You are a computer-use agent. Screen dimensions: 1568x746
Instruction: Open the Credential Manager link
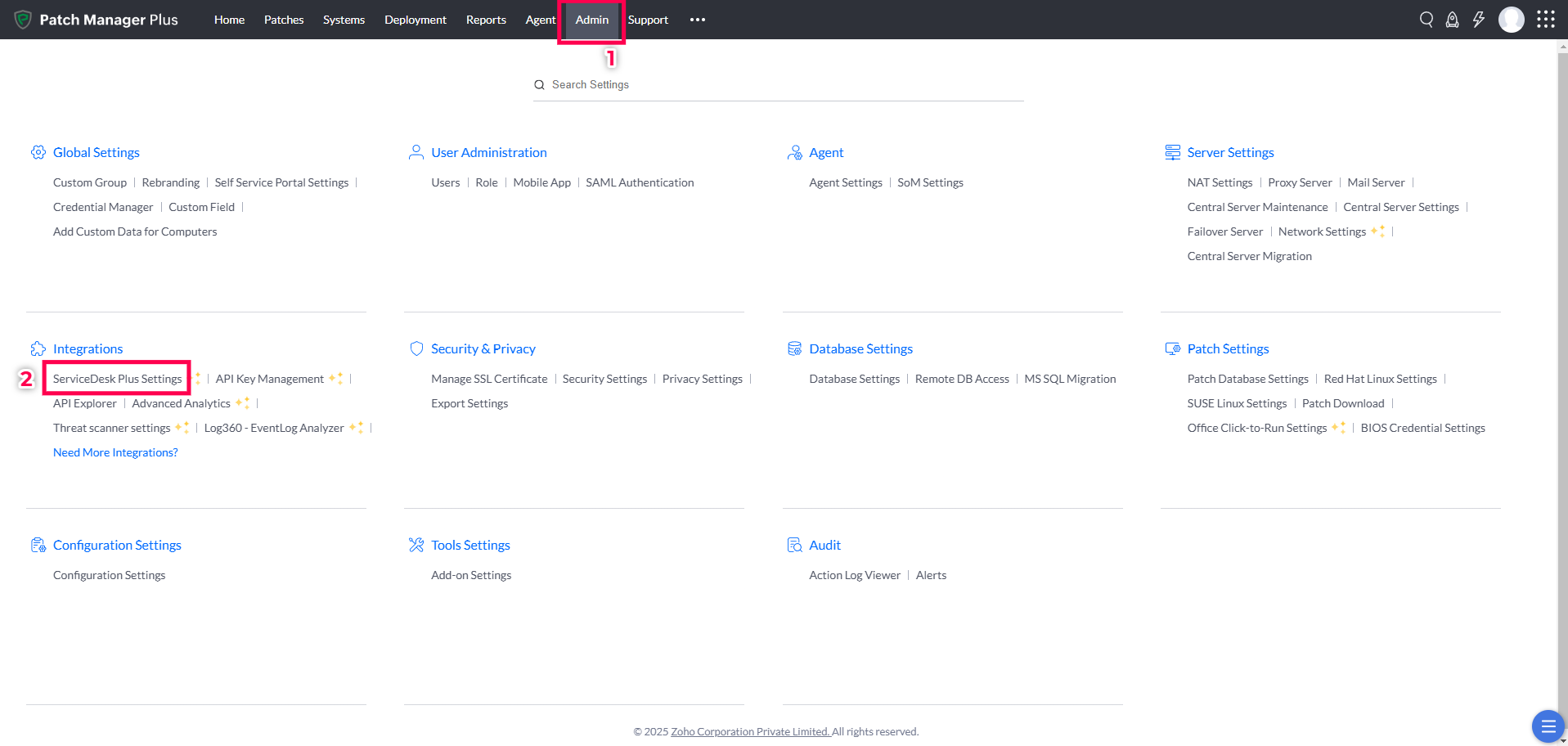tap(103, 207)
